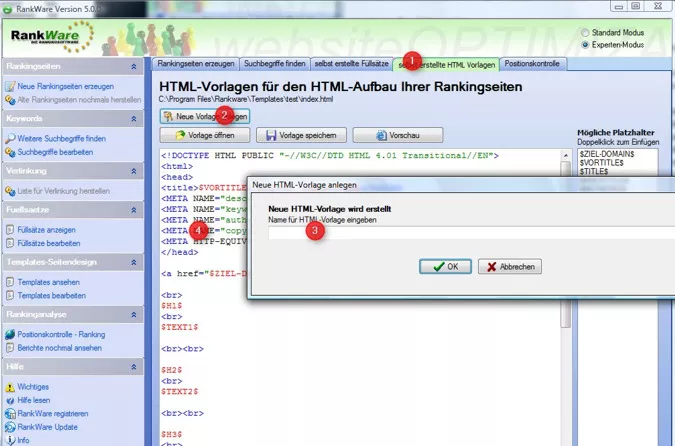Click the RankWare logo in the header

(x=52, y=37)
